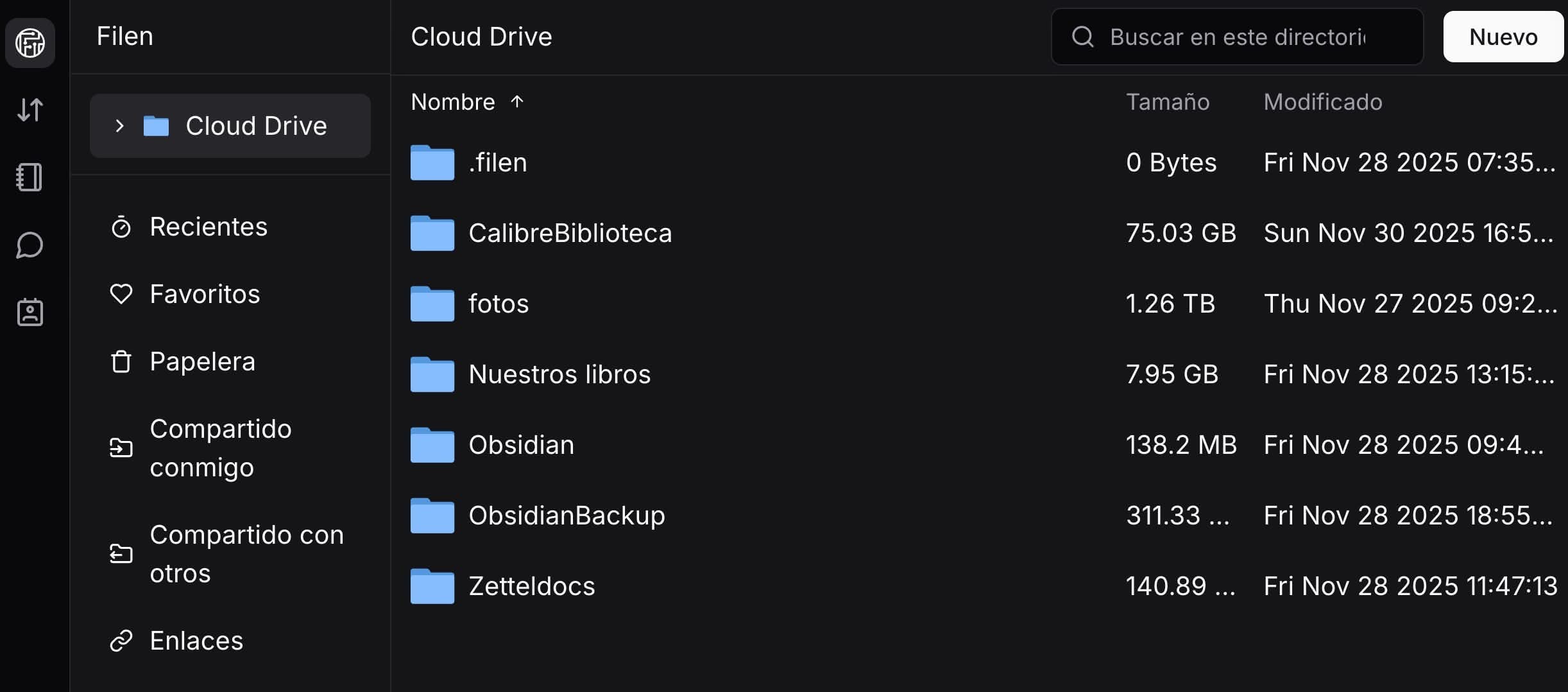The width and height of the screenshot is (1568, 692).
Task: Sort files by Tamaño column
Action: tap(1168, 102)
